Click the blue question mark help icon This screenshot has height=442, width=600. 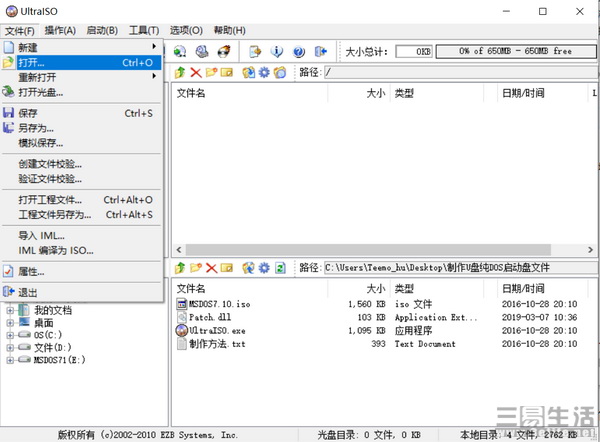pyautogui.click(x=299, y=51)
